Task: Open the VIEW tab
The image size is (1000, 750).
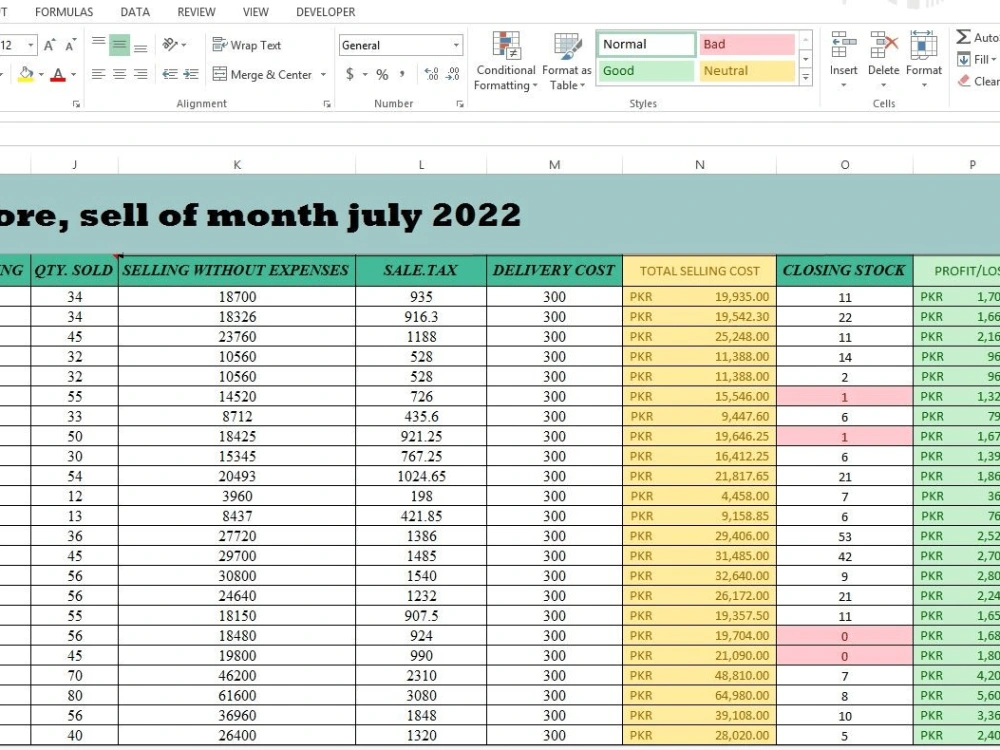Action: click(256, 12)
